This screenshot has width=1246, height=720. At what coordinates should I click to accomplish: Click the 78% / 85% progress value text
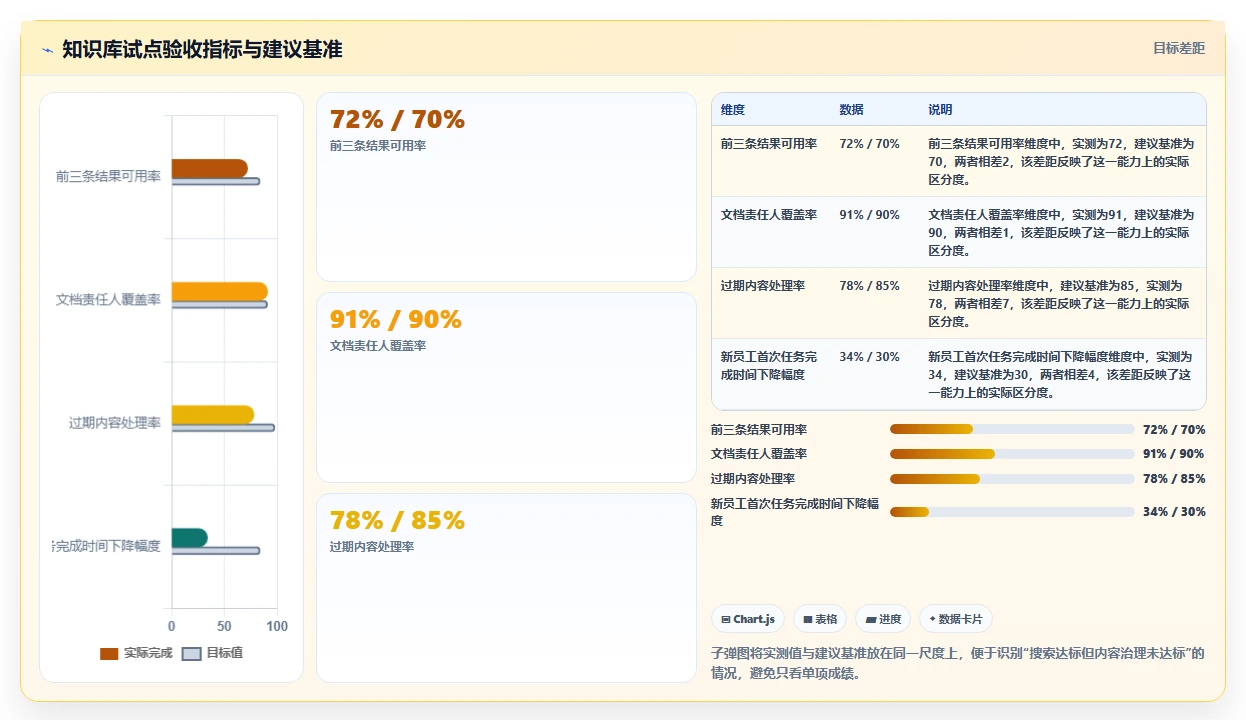[x=1174, y=479]
